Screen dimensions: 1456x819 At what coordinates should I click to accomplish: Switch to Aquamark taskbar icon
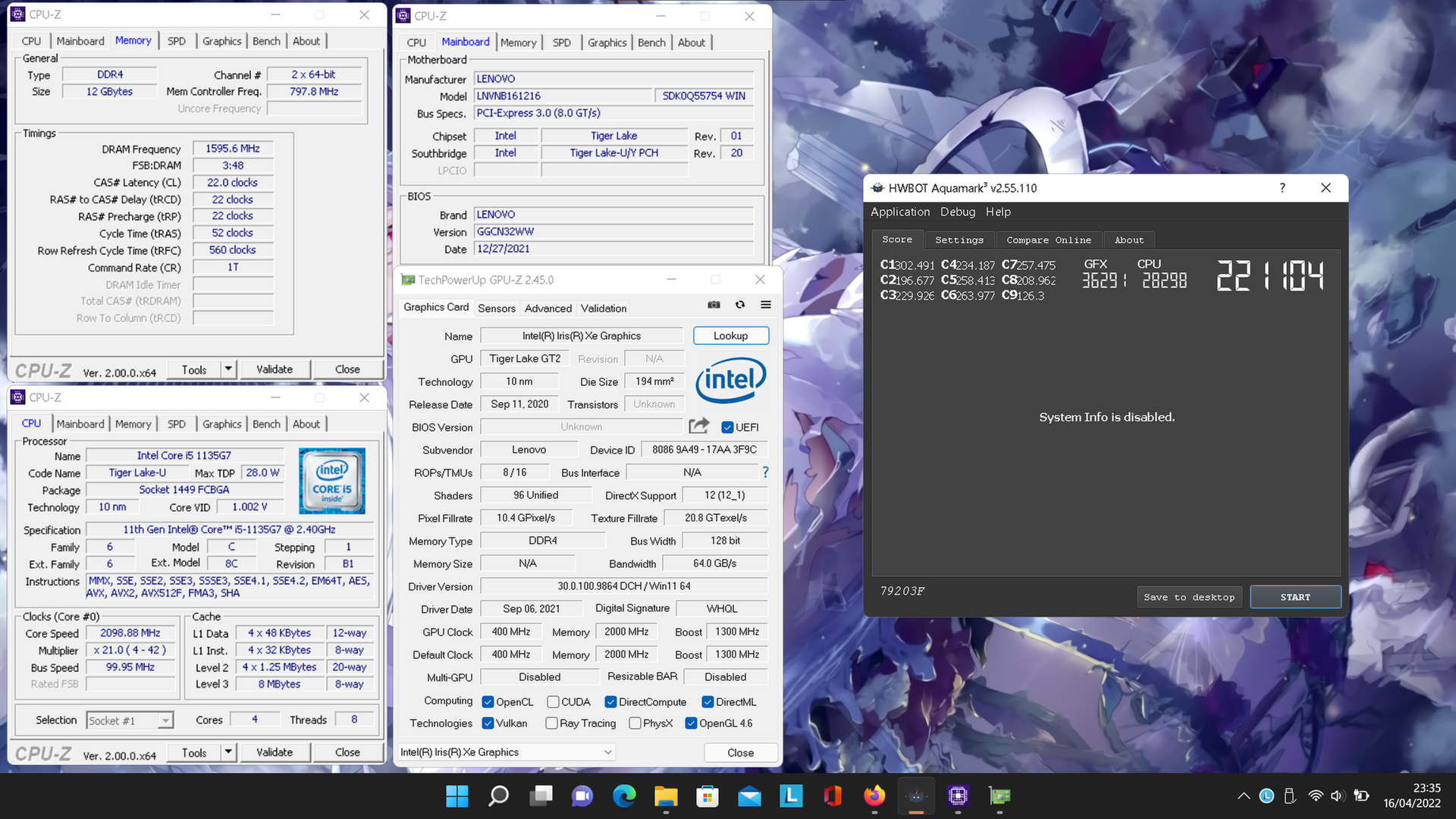pos(916,795)
